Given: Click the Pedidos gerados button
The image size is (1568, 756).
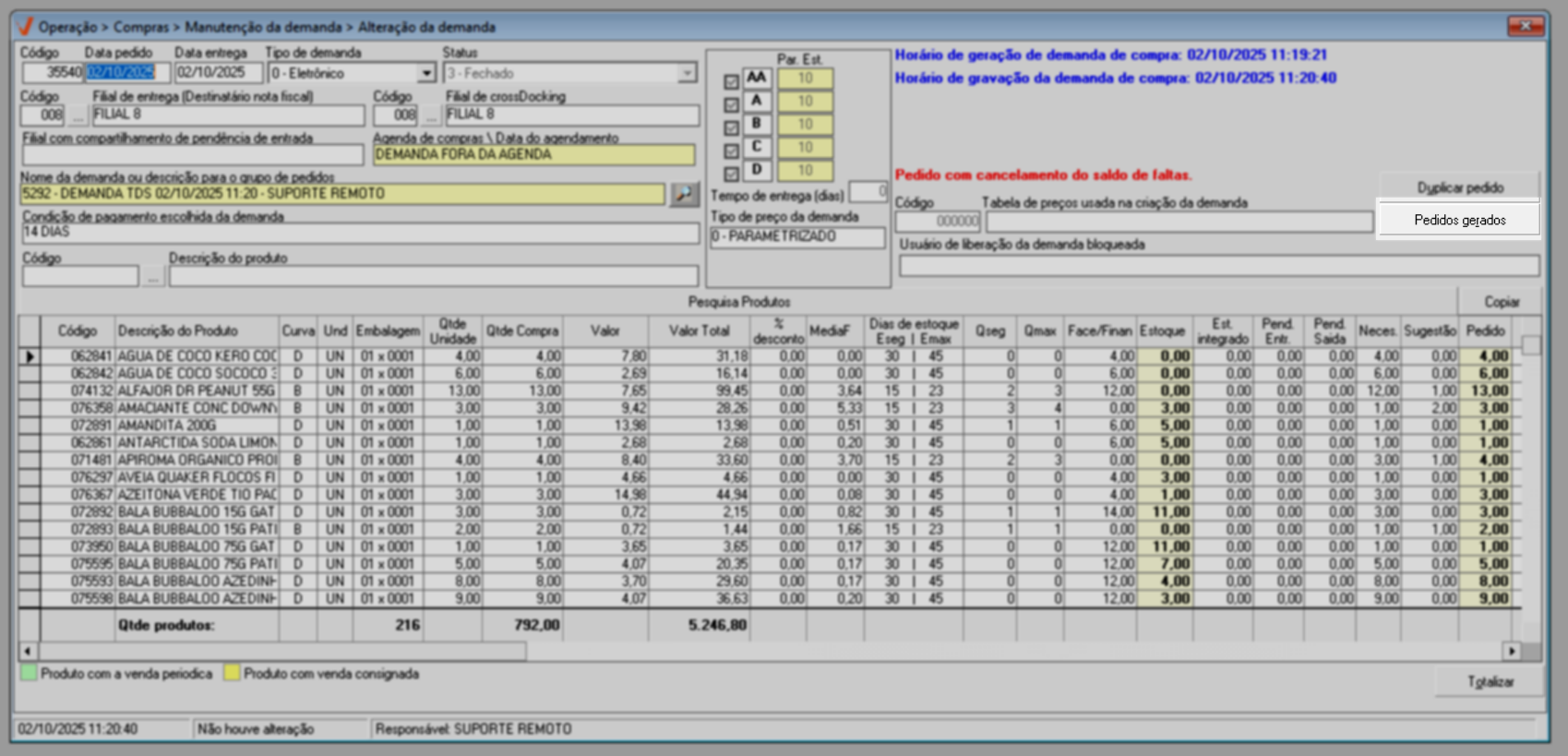Looking at the screenshot, I should point(1459,220).
